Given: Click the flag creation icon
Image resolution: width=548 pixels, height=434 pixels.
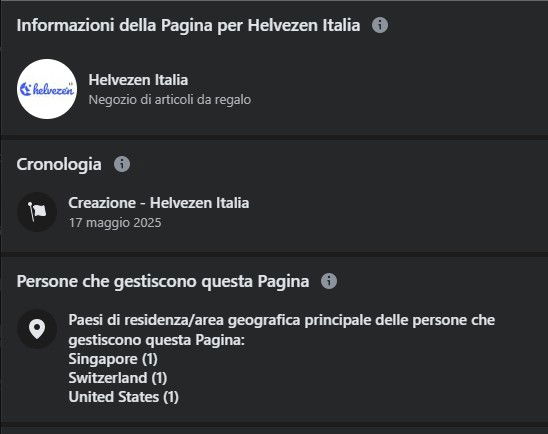Looking at the screenshot, I should tap(37, 212).
